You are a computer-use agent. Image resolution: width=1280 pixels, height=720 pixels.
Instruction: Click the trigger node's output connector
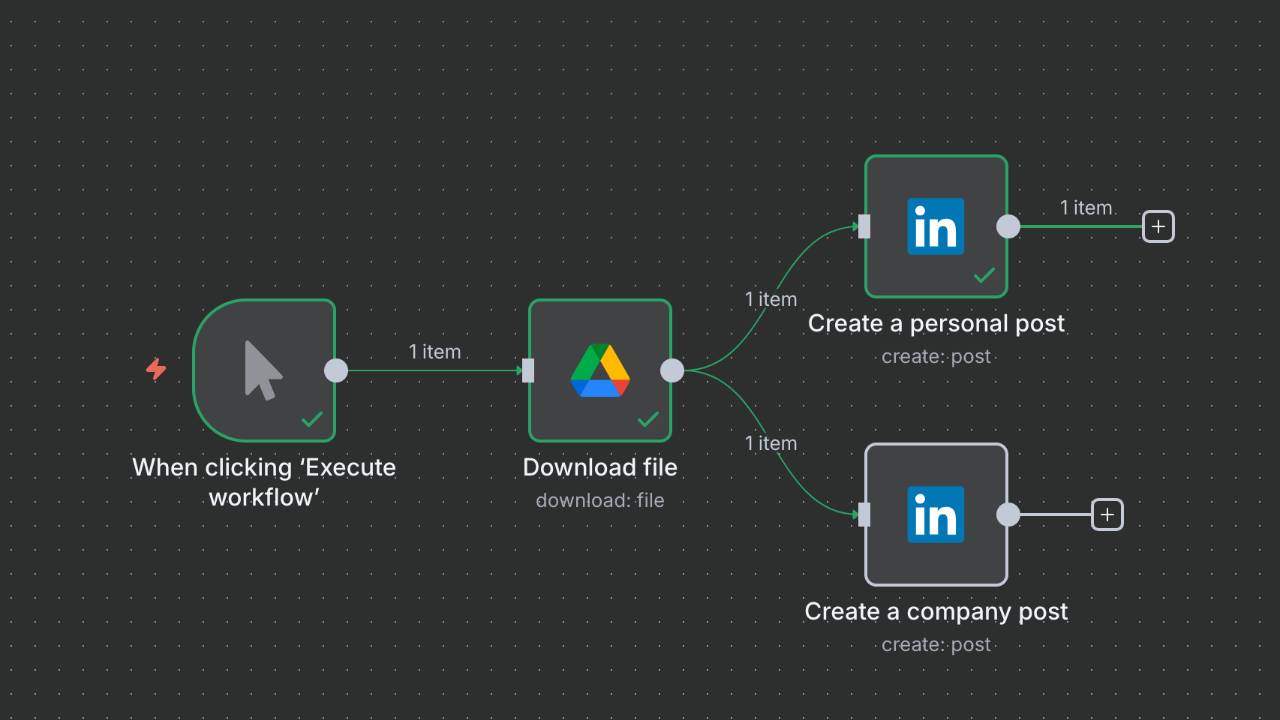[x=336, y=370]
